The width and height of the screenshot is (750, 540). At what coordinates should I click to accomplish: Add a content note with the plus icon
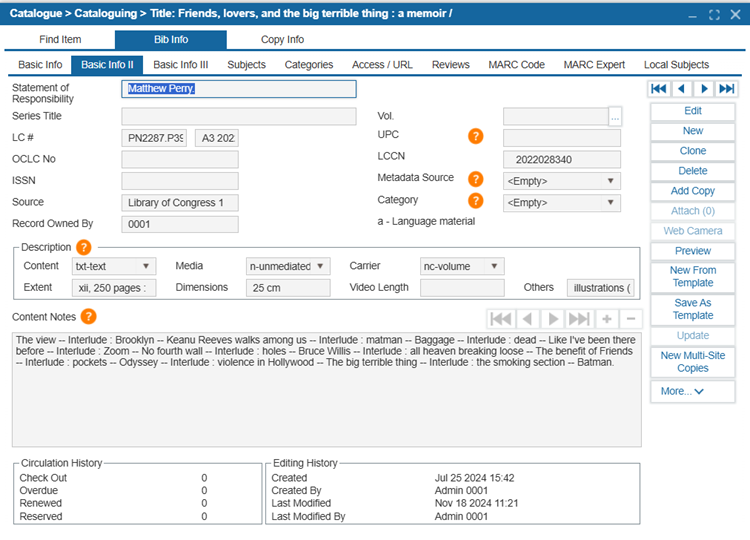click(607, 319)
